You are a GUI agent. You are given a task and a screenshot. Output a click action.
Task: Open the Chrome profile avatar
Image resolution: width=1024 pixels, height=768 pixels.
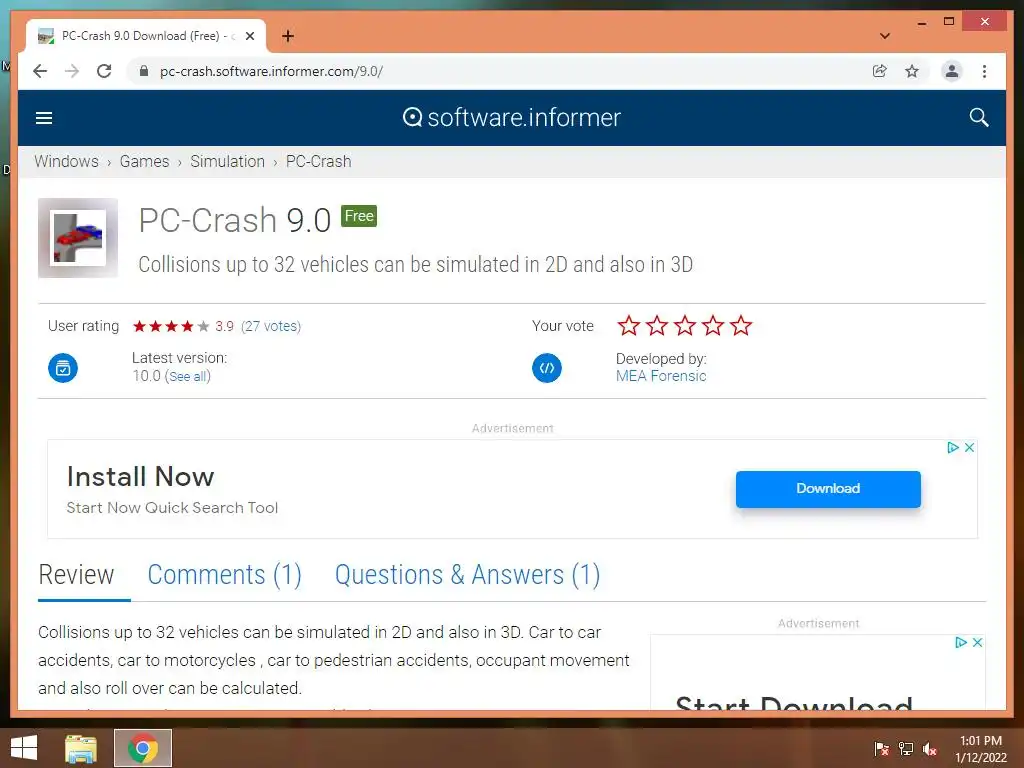tap(952, 71)
